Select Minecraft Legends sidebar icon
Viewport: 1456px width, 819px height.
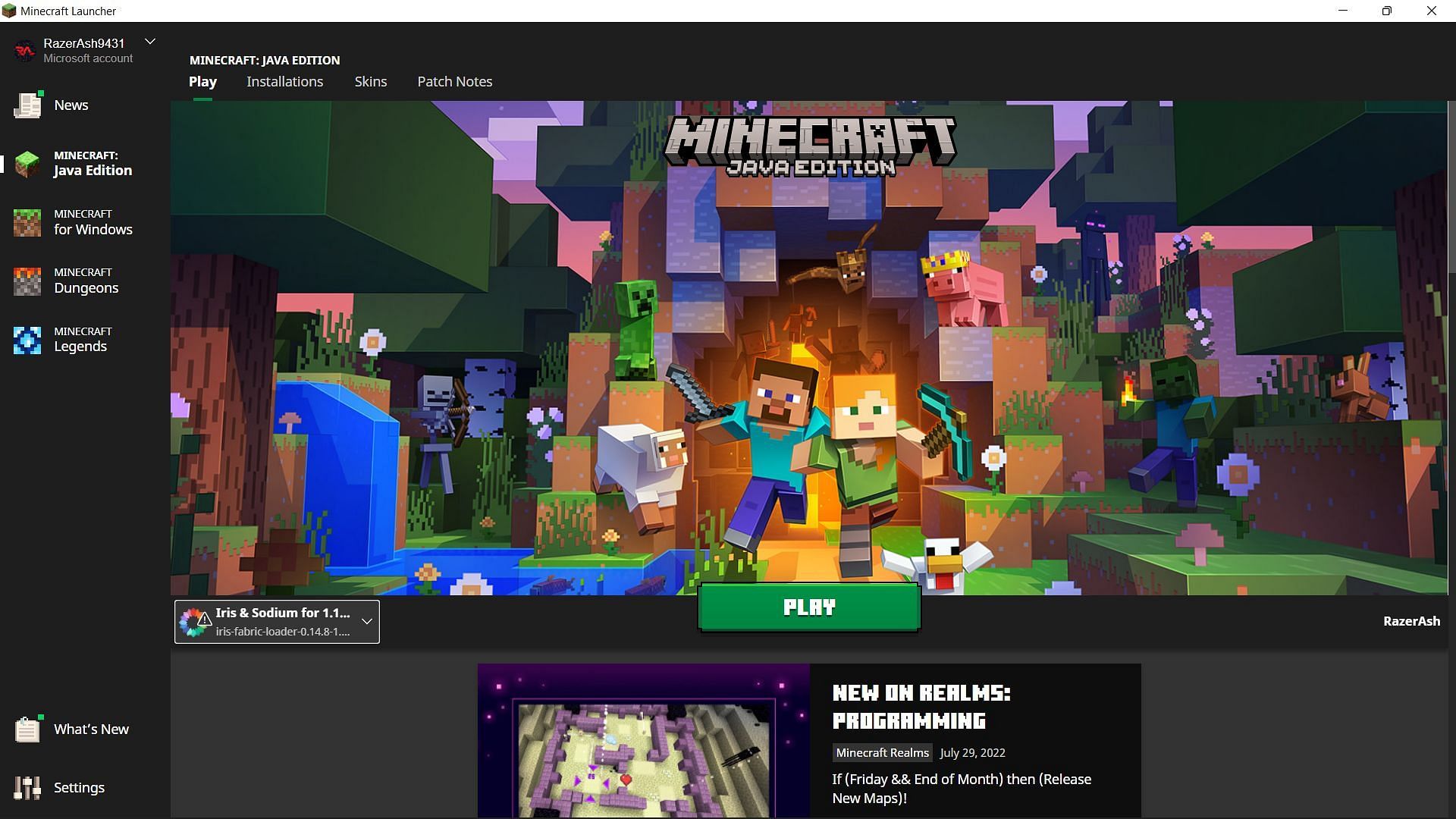(26, 339)
